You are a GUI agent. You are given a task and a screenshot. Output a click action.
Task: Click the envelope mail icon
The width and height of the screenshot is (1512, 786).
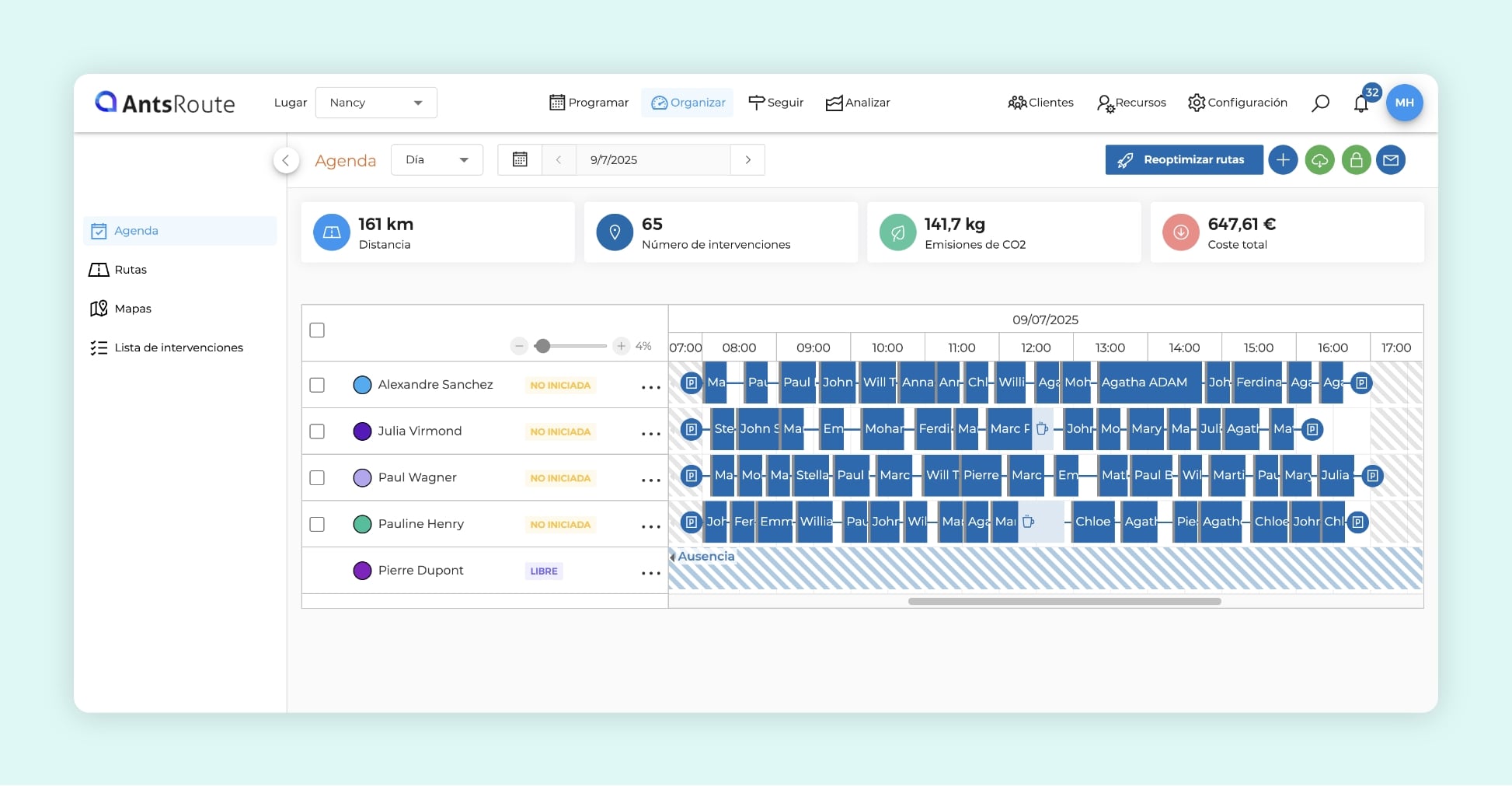pos(1391,160)
